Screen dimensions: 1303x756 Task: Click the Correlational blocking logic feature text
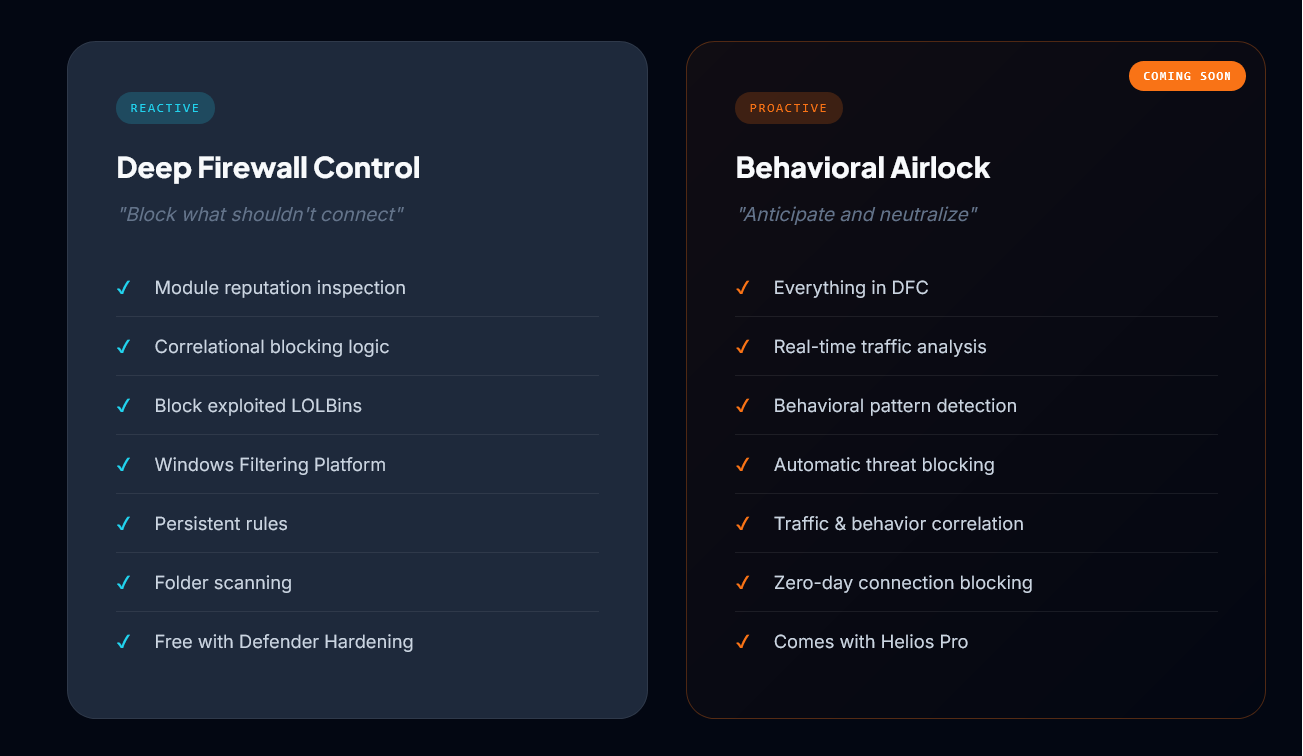272,347
